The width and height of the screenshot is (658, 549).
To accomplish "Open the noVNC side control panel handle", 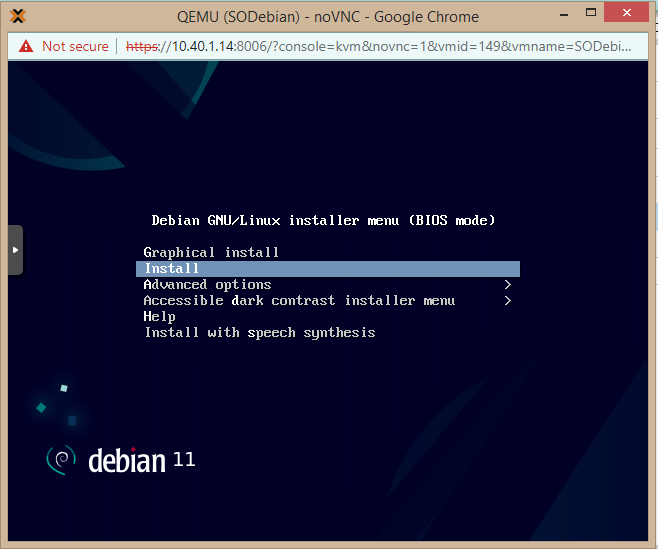I will 16,250.
